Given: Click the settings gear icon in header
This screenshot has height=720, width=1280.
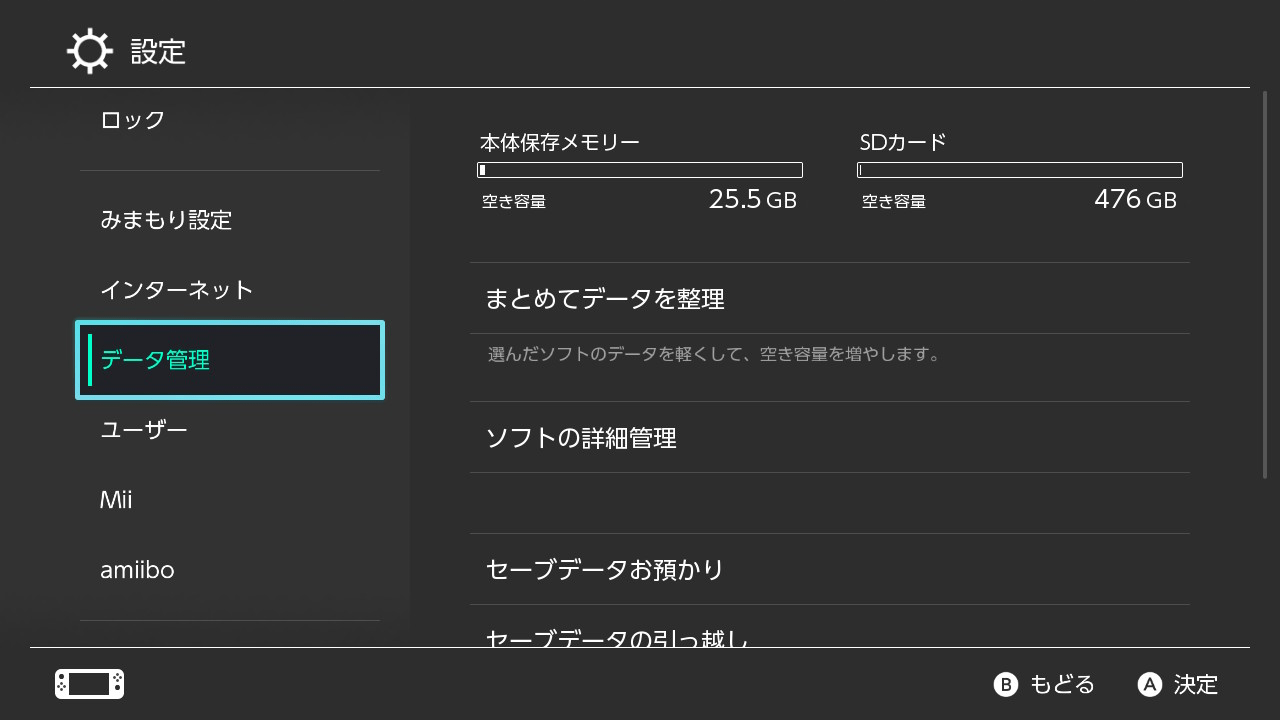Looking at the screenshot, I should [x=90, y=51].
